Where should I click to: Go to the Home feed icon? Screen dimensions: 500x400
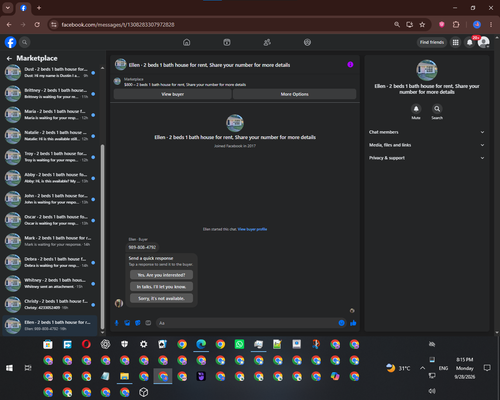tap(187, 42)
